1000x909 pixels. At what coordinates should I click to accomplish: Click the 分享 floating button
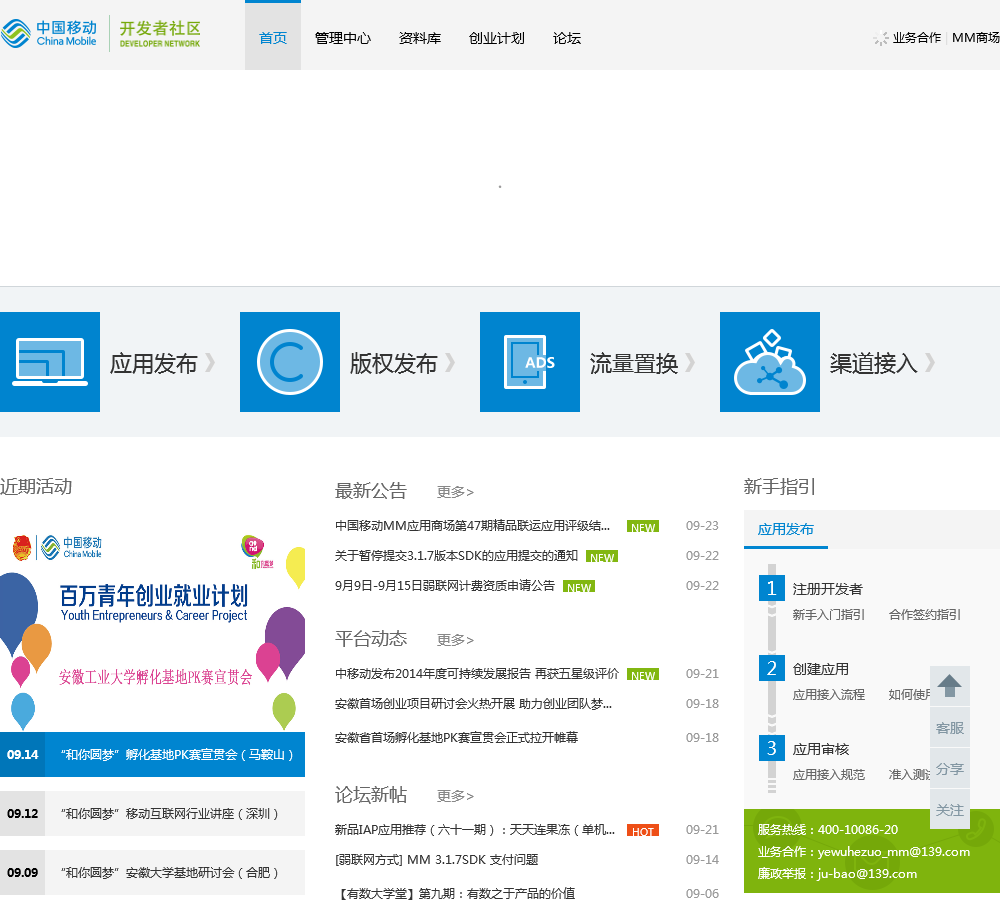point(950,769)
